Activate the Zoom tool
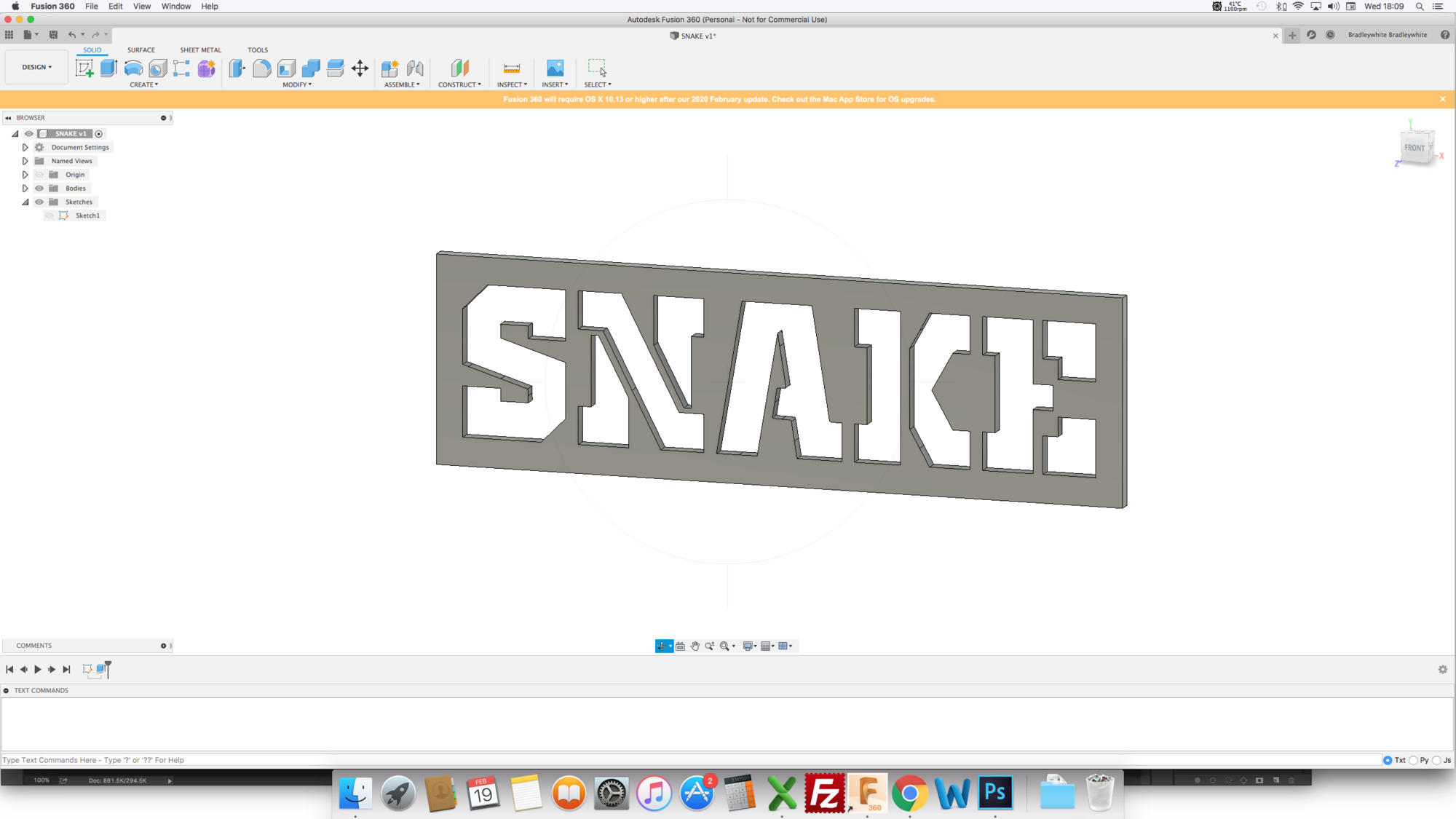1456x819 pixels. (710, 646)
